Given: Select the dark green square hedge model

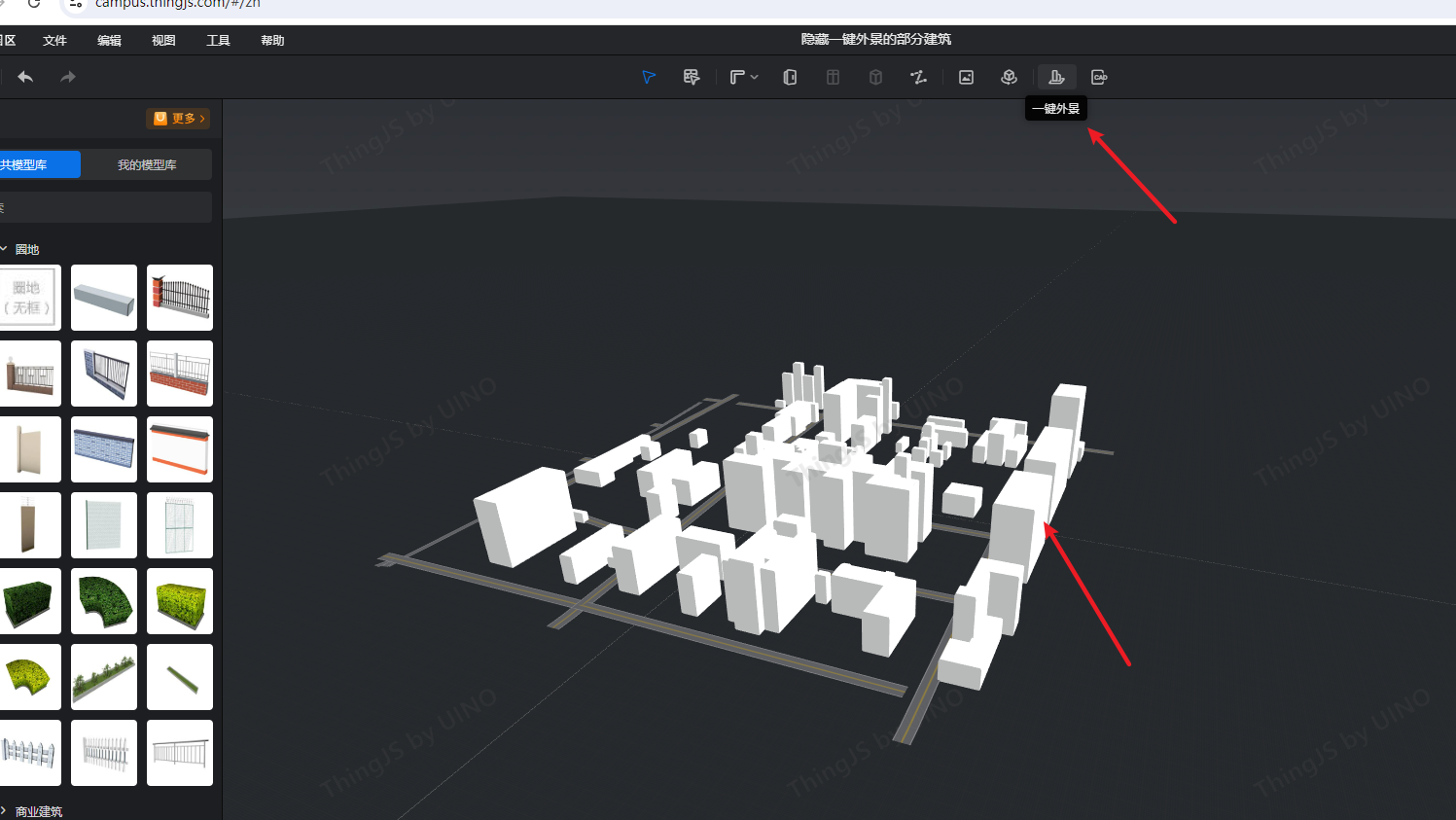Looking at the screenshot, I should coord(28,601).
